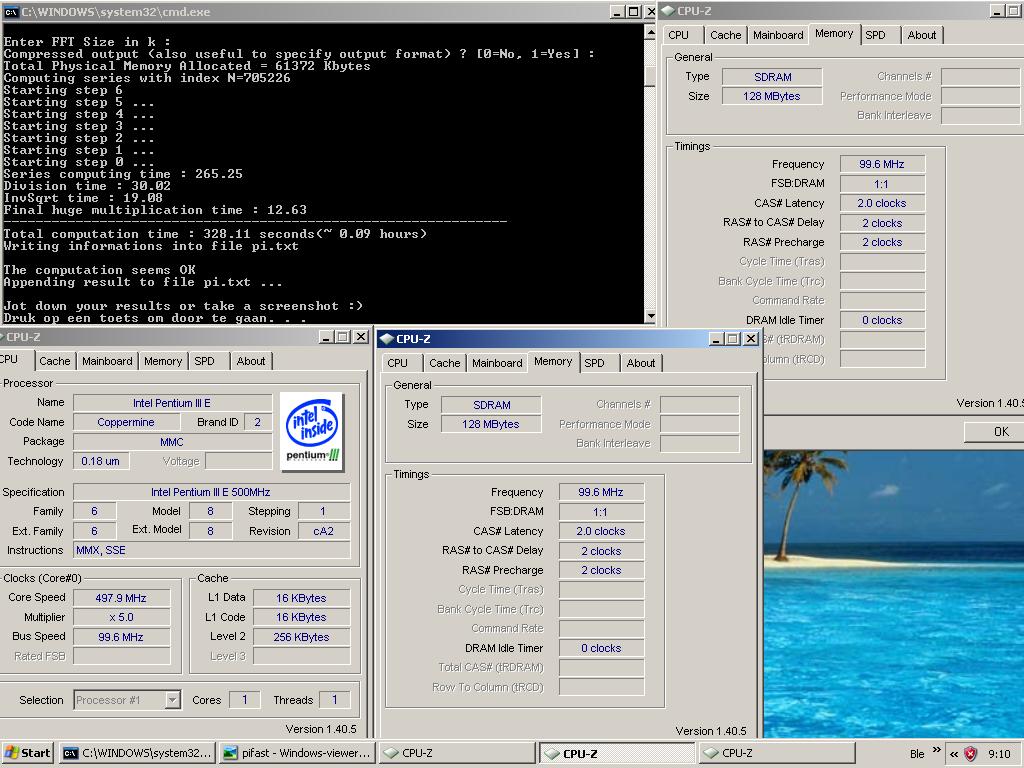Open Cache tab in front CPU-Z window
Image resolution: width=1024 pixels, height=768 pixels.
444,363
